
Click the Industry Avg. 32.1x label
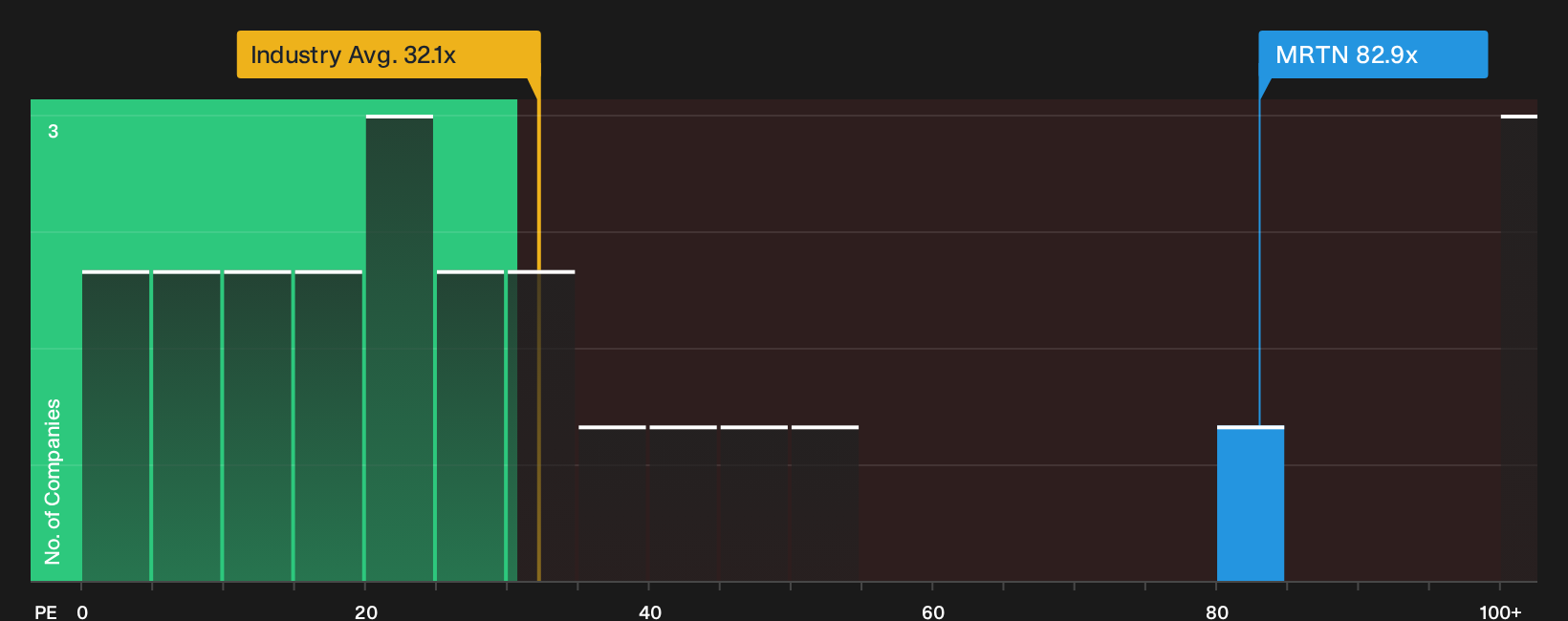tap(388, 54)
